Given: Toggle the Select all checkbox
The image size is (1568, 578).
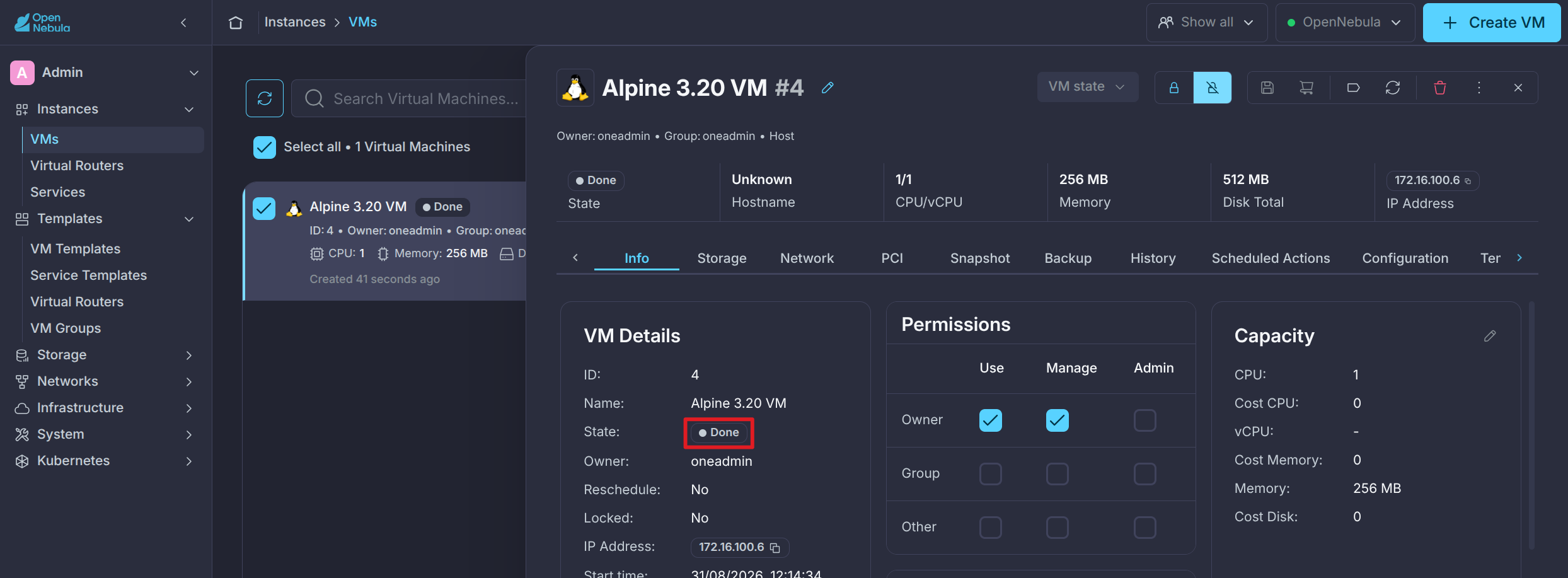Looking at the screenshot, I should 265,147.
